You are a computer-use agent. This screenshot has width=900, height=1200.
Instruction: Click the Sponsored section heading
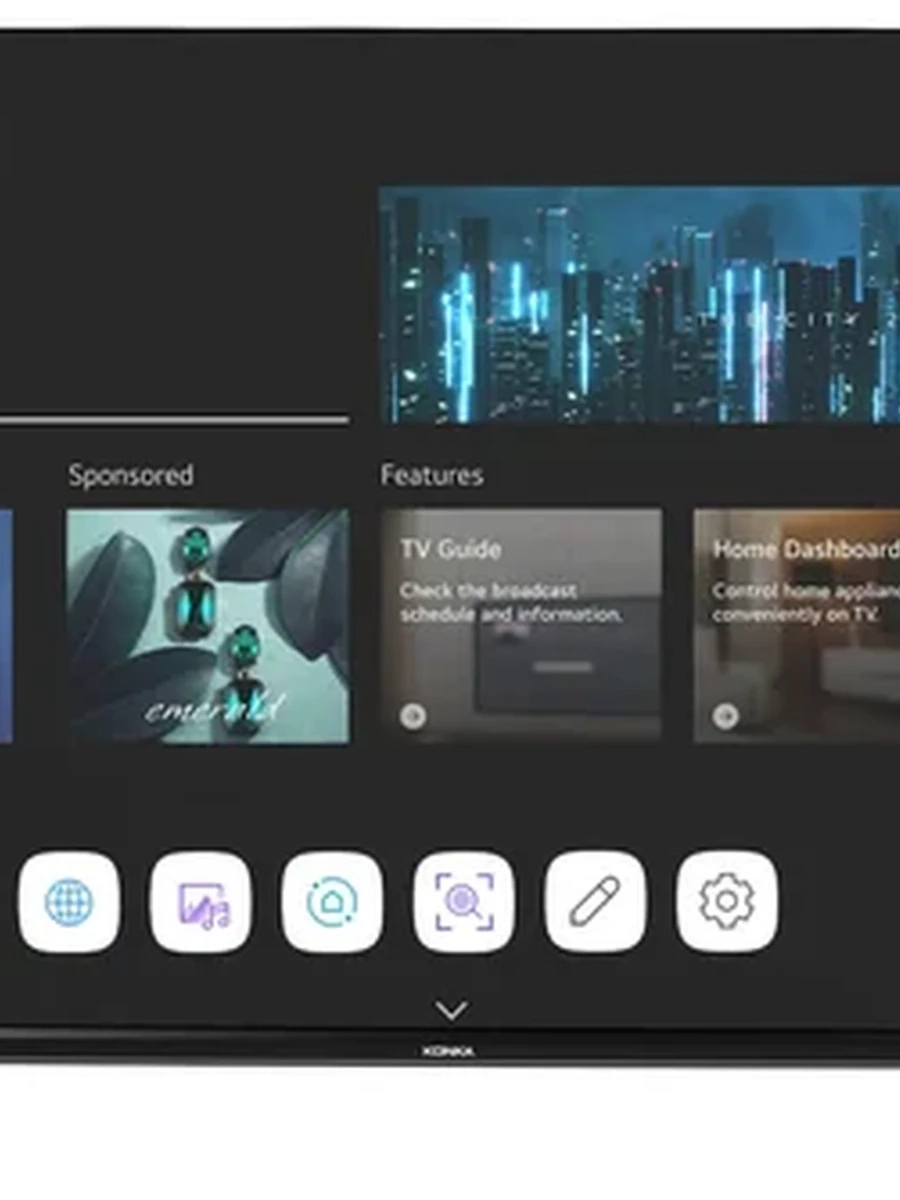[x=131, y=475]
